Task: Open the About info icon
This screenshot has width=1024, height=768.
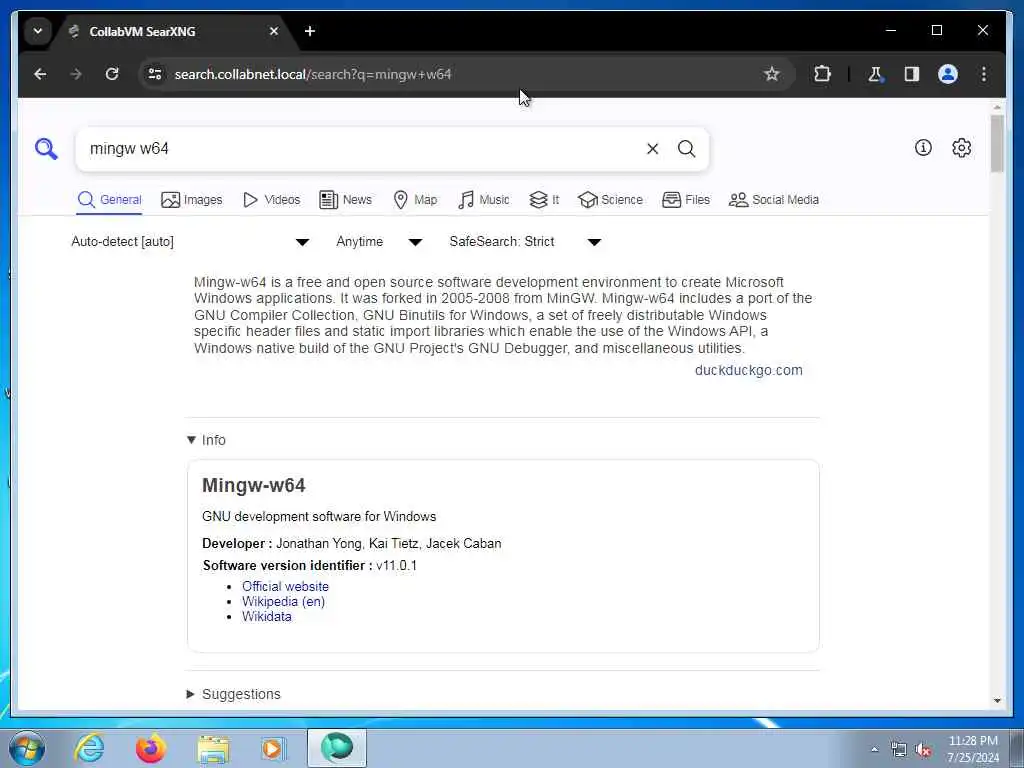Action: coord(923,148)
